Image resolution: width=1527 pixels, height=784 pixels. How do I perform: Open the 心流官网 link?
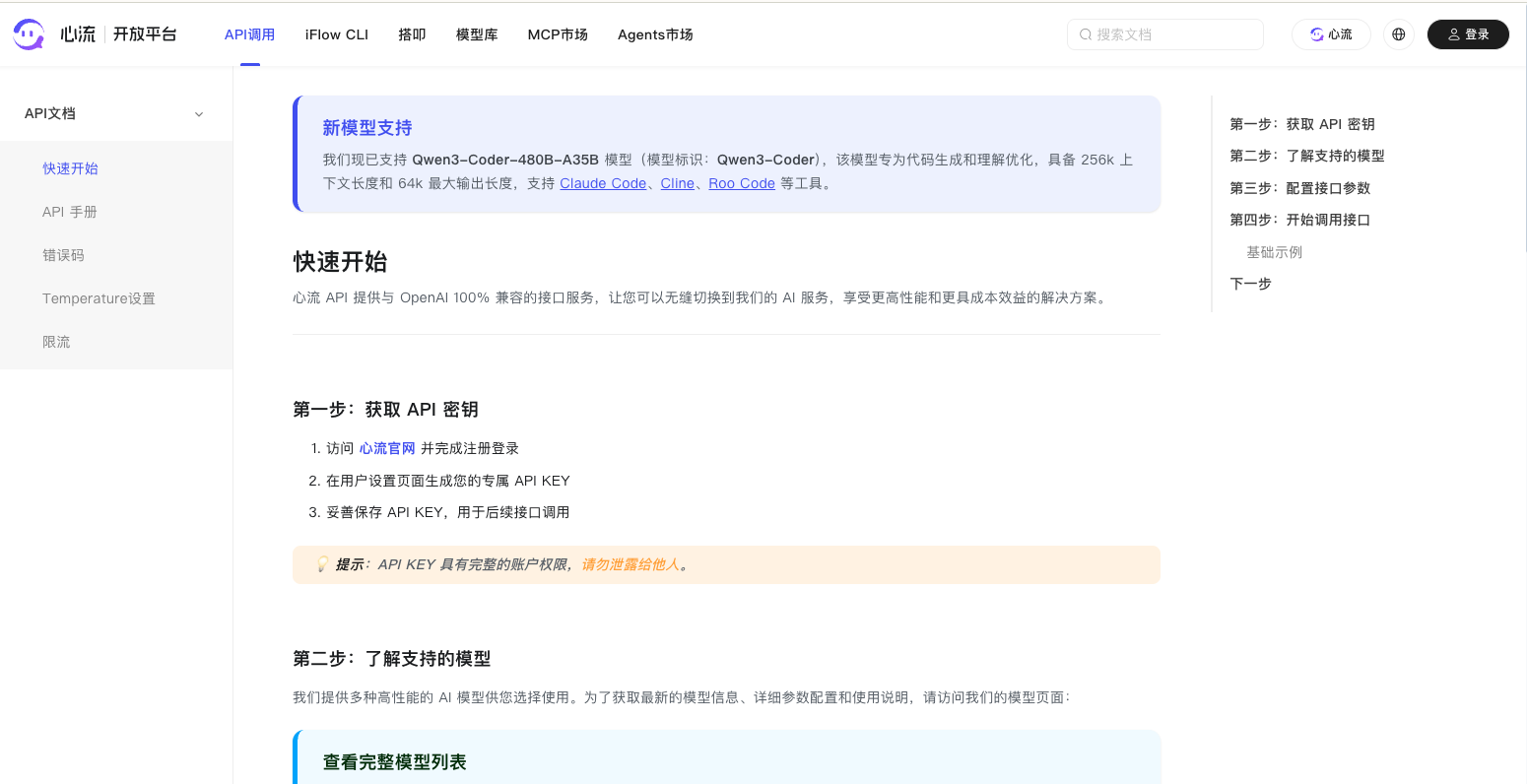click(387, 448)
